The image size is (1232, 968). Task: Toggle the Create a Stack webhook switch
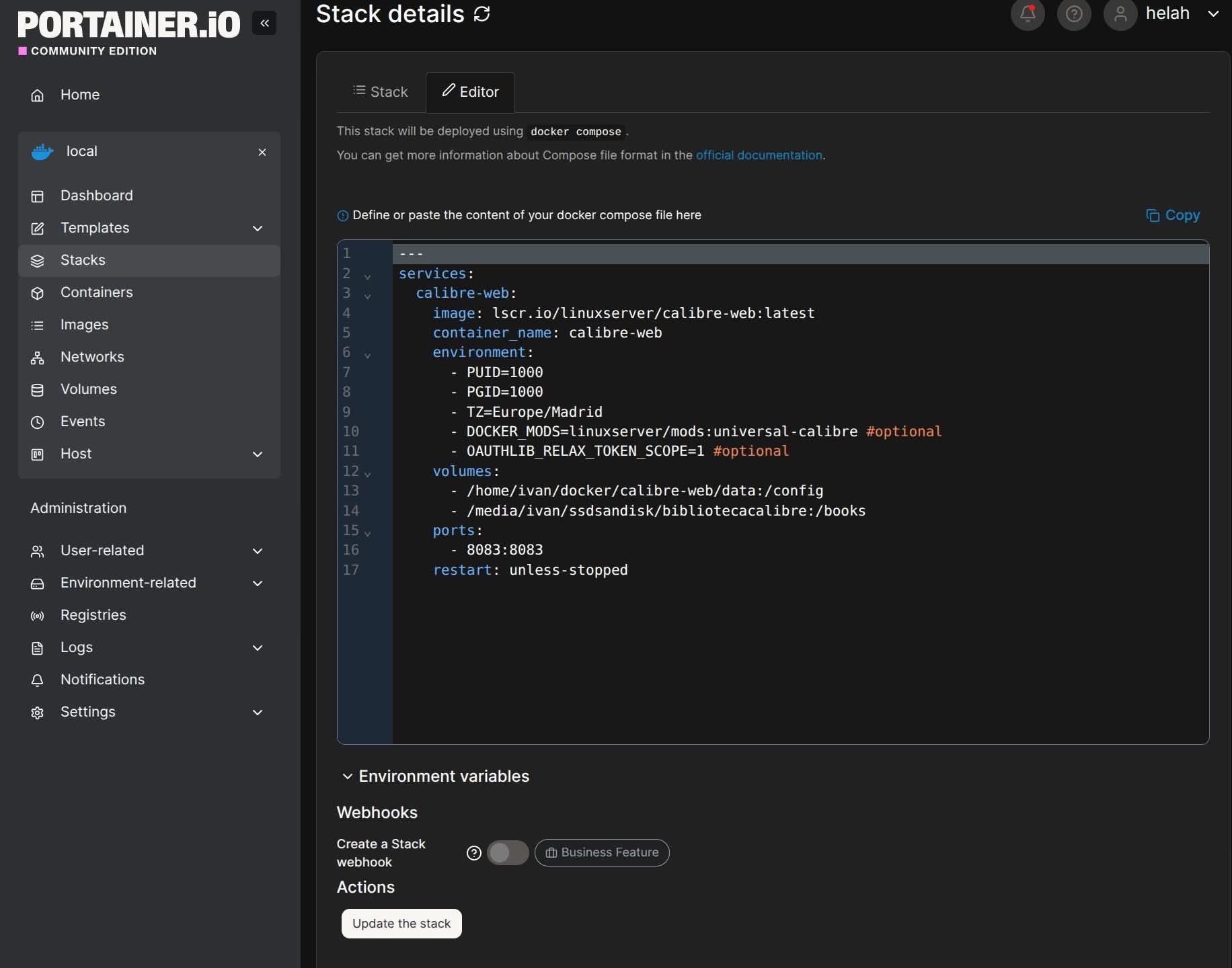(x=508, y=853)
